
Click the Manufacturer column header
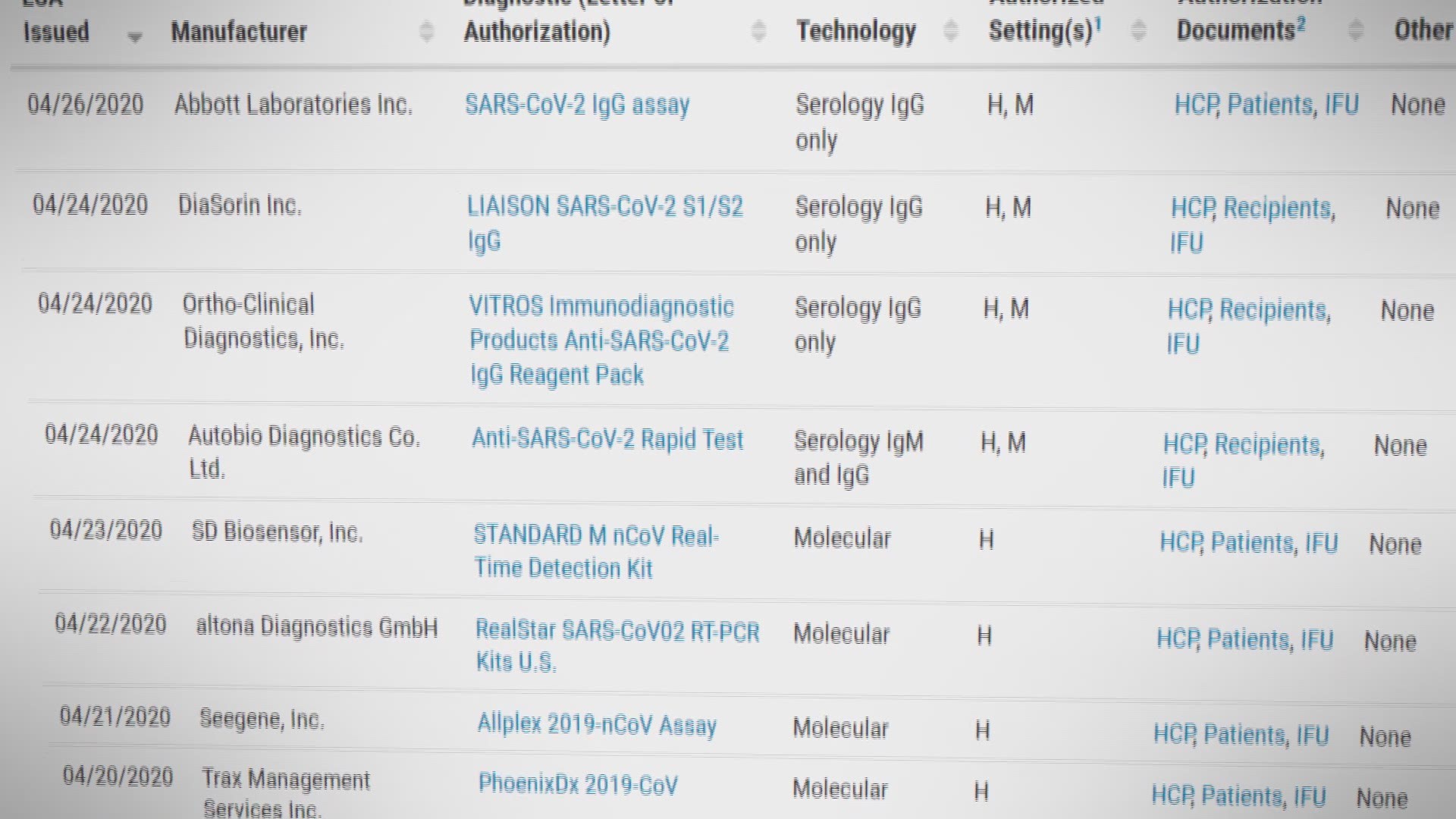coord(239,32)
